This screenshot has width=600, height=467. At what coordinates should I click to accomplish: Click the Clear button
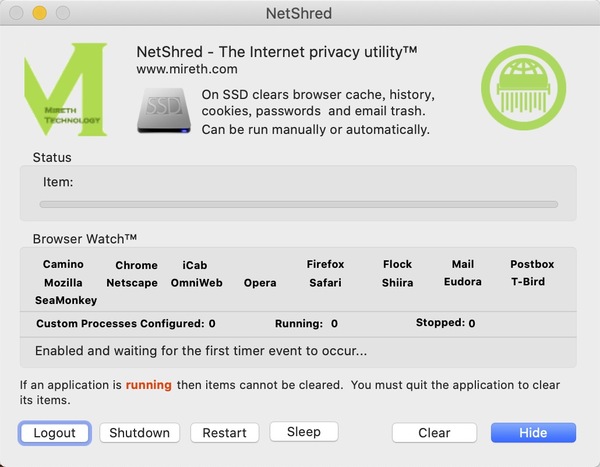tap(434, 433)
